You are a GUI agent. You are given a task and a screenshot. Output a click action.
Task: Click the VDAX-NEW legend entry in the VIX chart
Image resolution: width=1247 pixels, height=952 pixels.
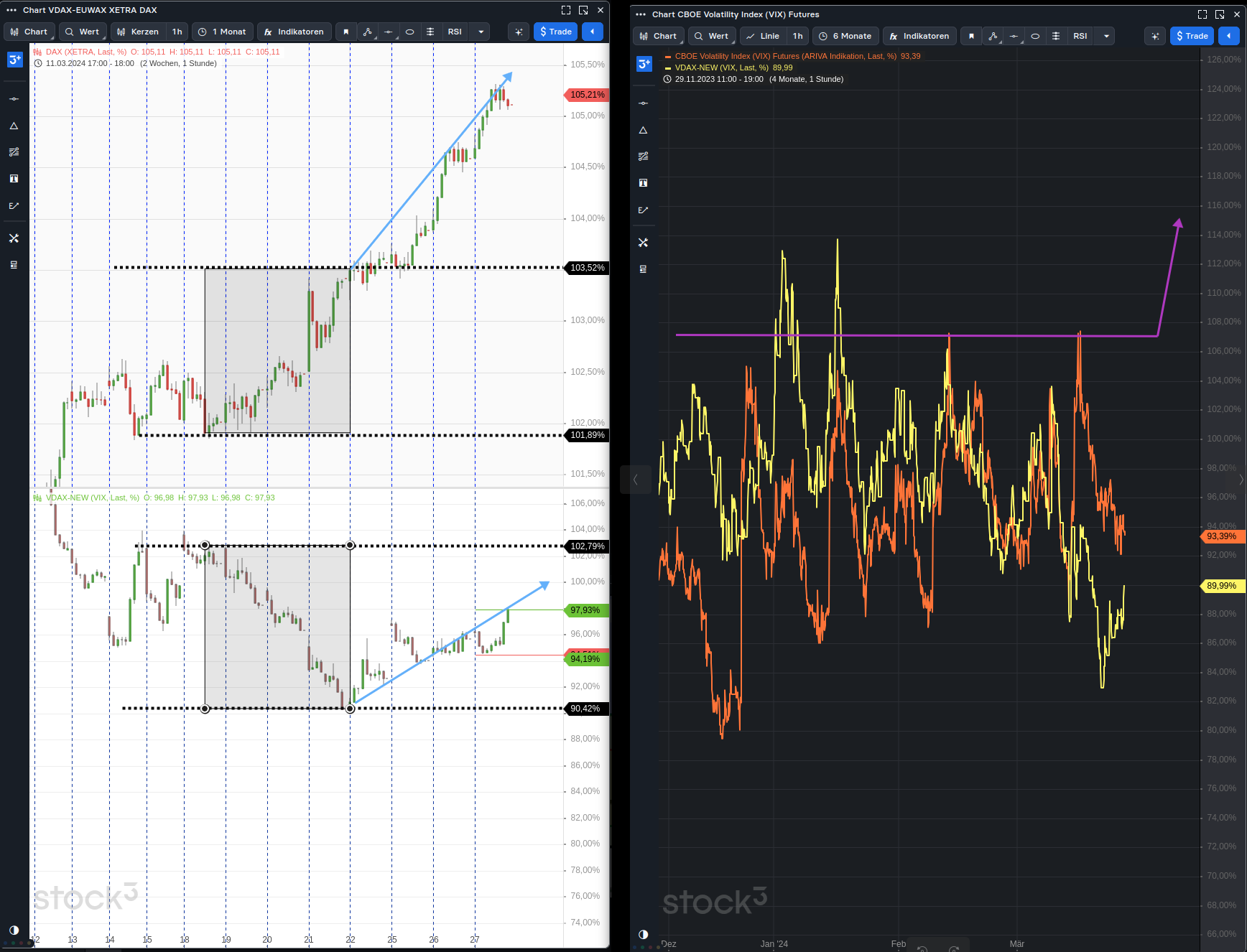pyautogui.click(x=729, y=67)
